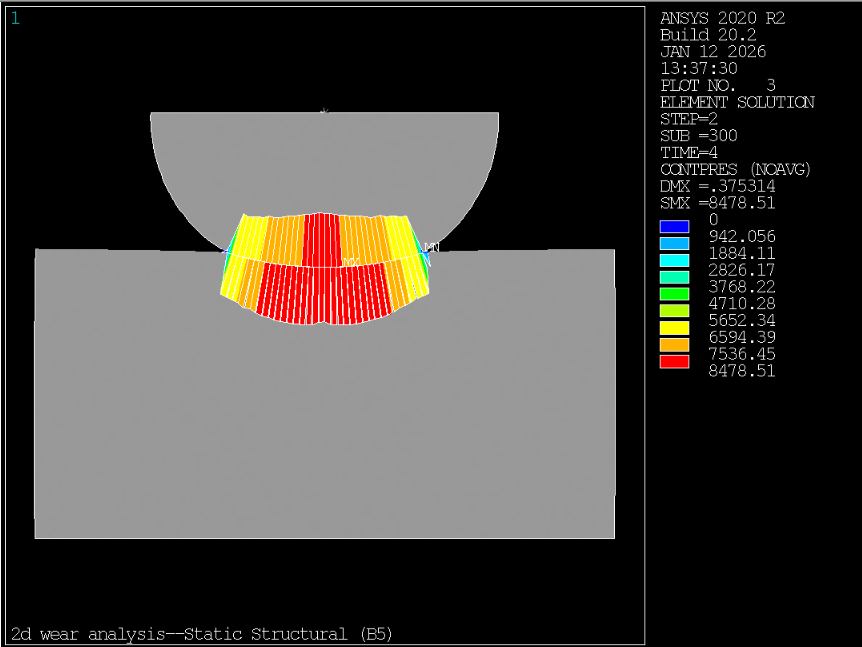Click the 2d wear analysis title text
This screenshot has height=647, width=862.
coord(201,634)
